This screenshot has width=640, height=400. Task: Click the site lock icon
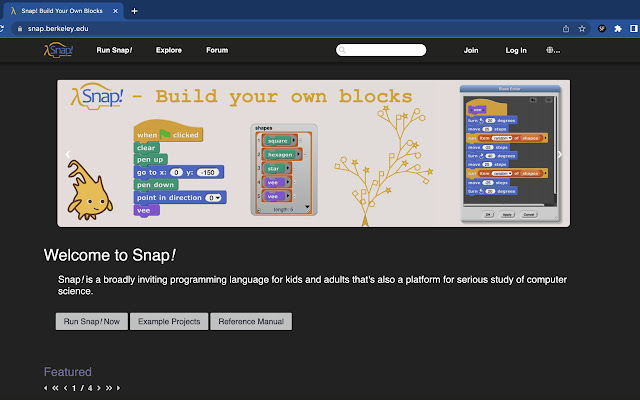click(x=20, y=29)
